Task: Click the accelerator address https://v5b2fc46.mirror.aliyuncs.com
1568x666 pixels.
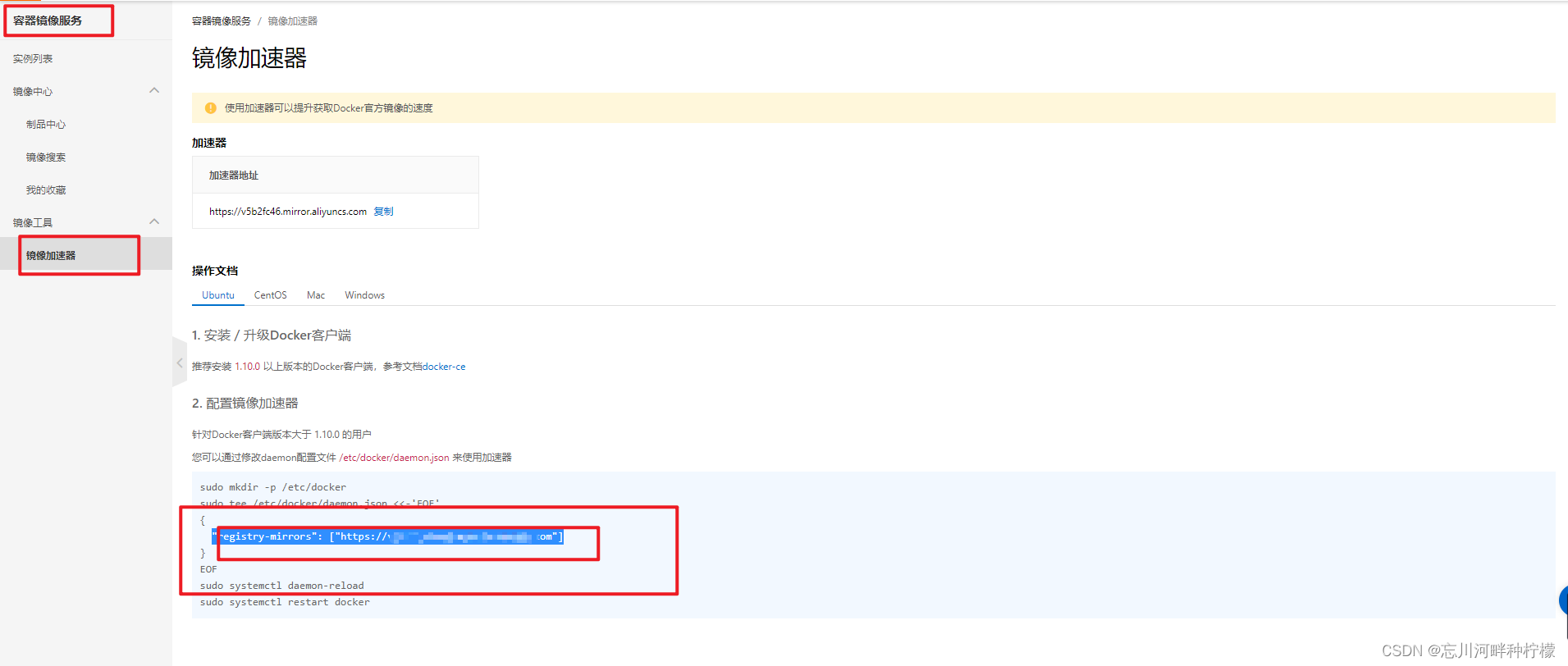Action: tap(288, 212)
